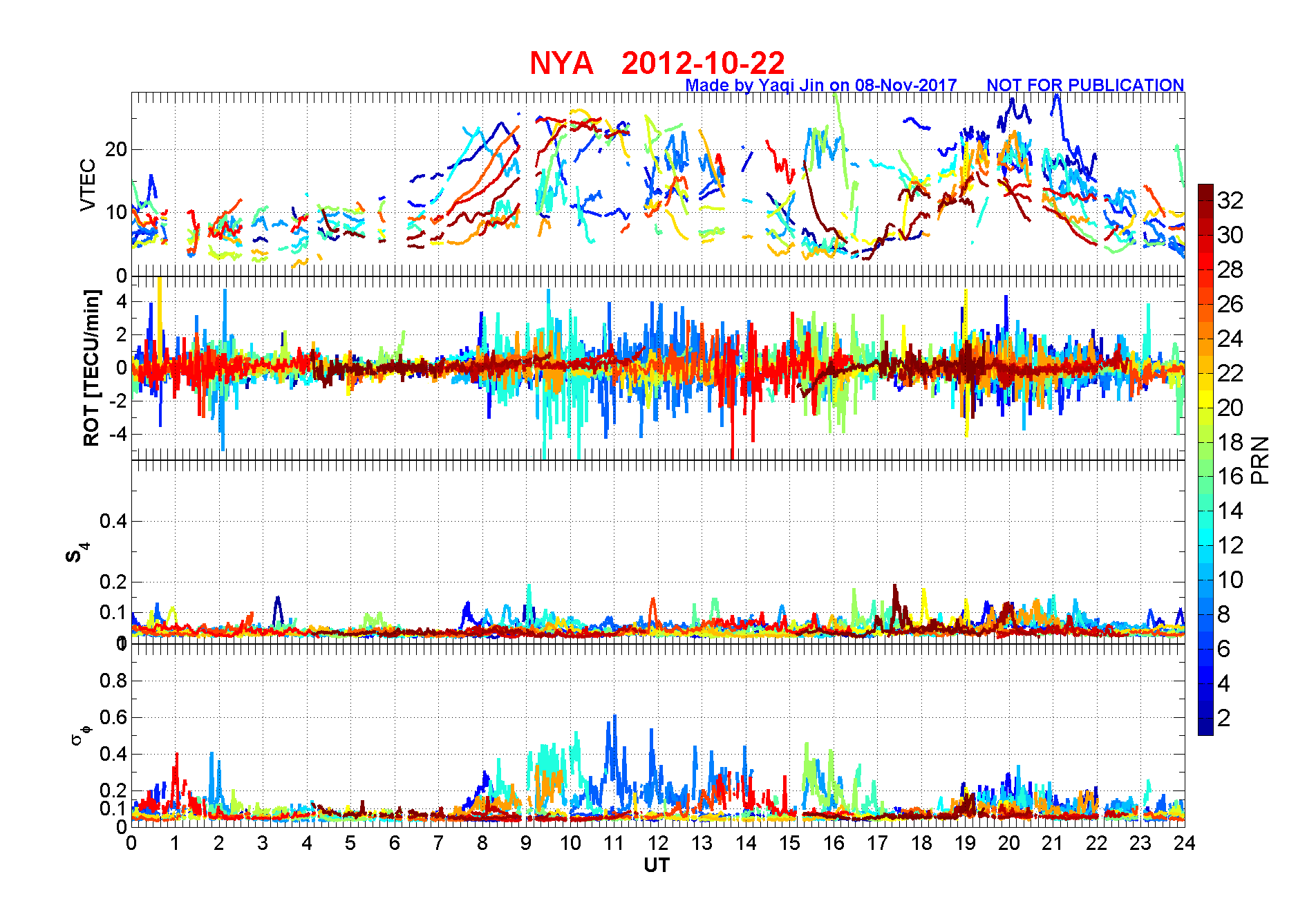Image resolution: width=1316 pixels, height=919 pixels.
Task: Click the x-axis tick label 21
Action: [x=1053, y=843]
